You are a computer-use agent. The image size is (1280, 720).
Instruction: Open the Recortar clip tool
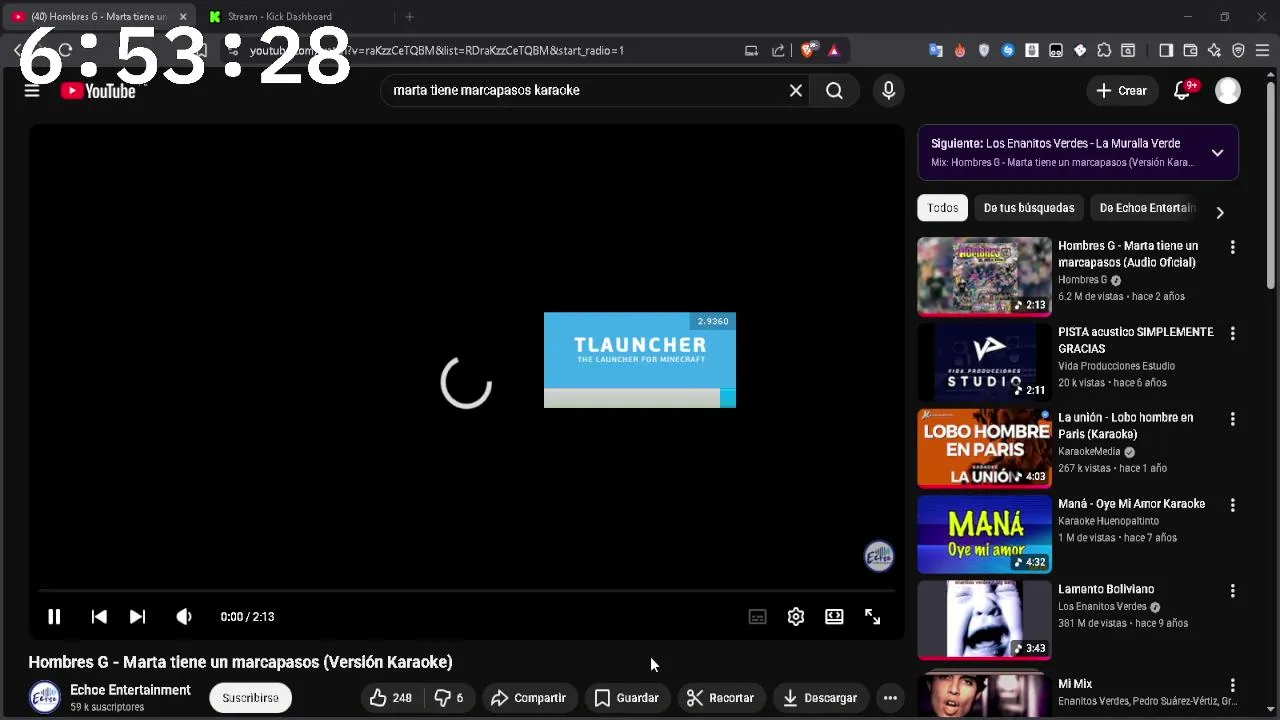coord(720,698)
